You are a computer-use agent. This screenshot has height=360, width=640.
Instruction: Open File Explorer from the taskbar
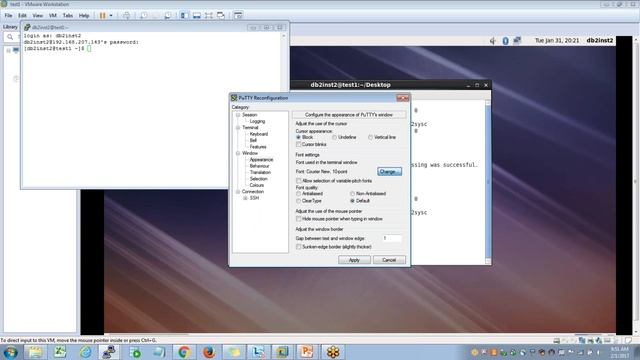pos(36,352)
